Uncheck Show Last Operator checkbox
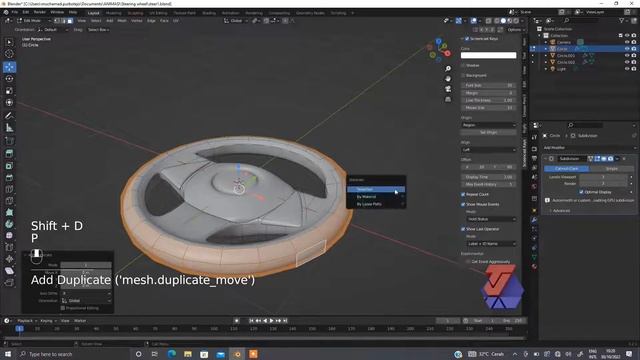The height and width of the screenshot is (360, 640). click(463, 229)
